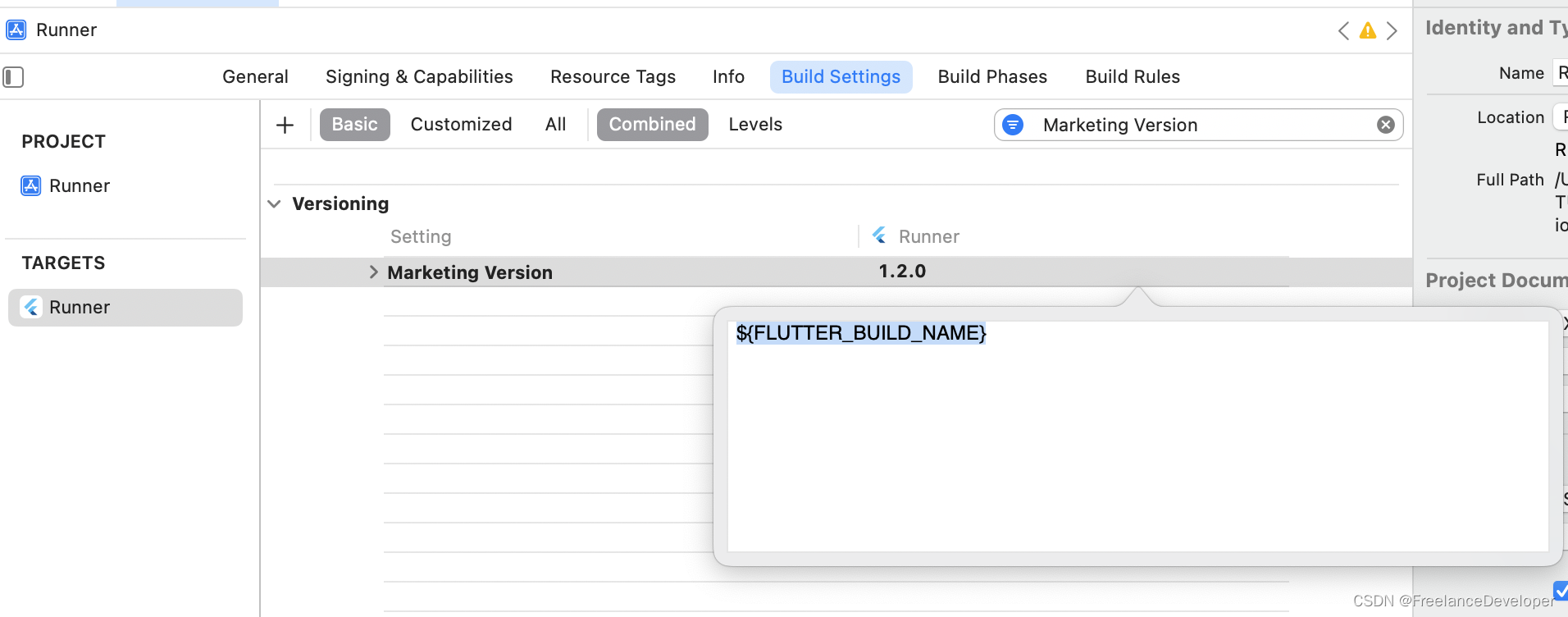
Task: Click the Marketing Version setting label
Action: (x=470, y=272)
